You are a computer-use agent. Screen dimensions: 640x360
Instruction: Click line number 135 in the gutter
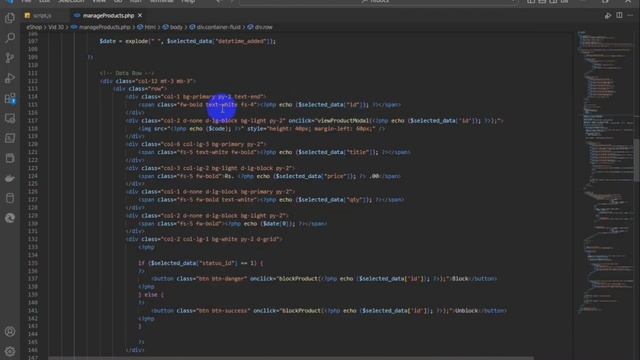tap(33, 263)
